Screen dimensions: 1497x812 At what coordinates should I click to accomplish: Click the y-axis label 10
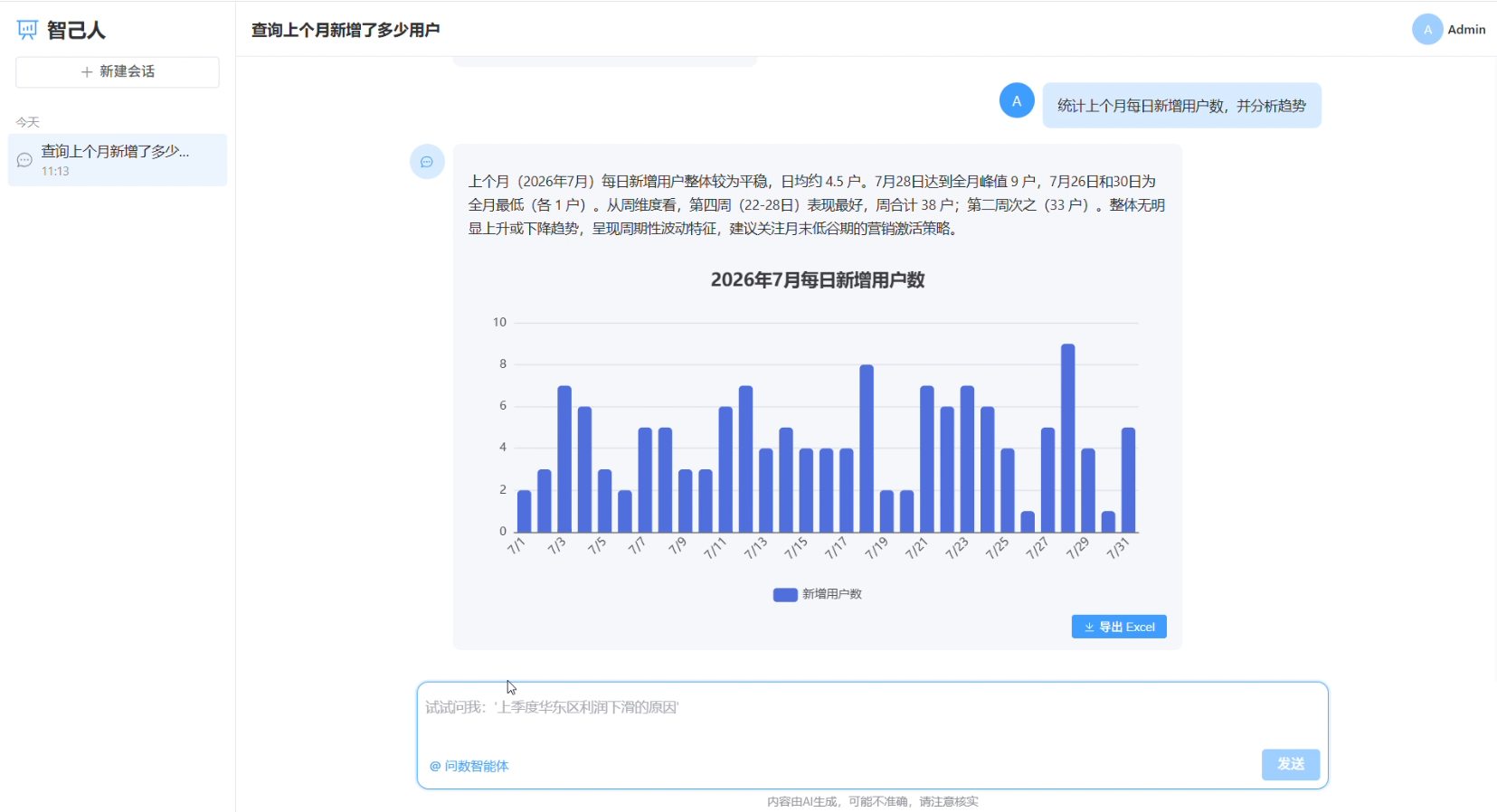tap(499, 322)
